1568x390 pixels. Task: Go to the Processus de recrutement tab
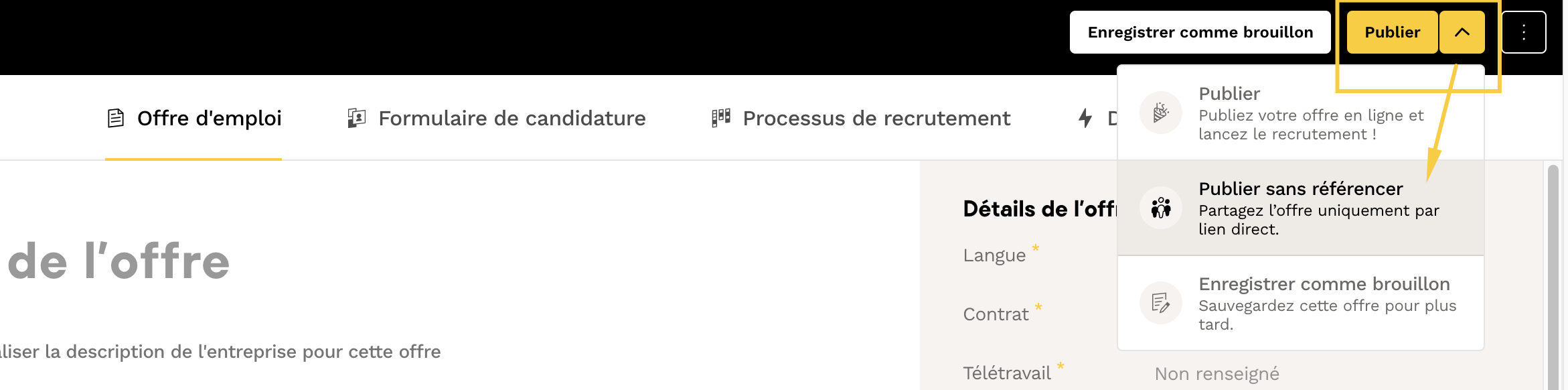pyautogui.click(x=876, y=119)
